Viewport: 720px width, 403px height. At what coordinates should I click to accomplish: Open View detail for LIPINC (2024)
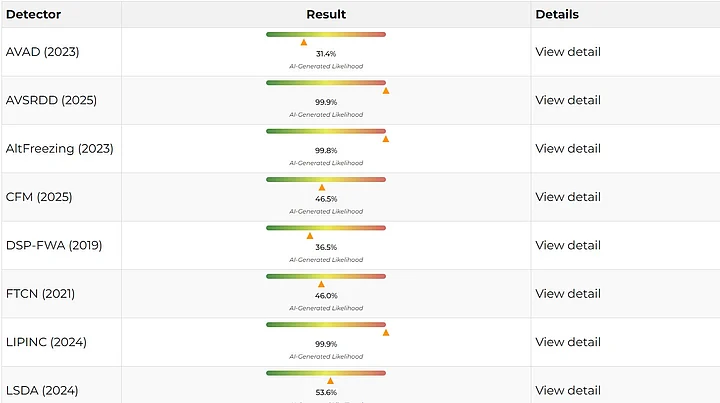567,342
